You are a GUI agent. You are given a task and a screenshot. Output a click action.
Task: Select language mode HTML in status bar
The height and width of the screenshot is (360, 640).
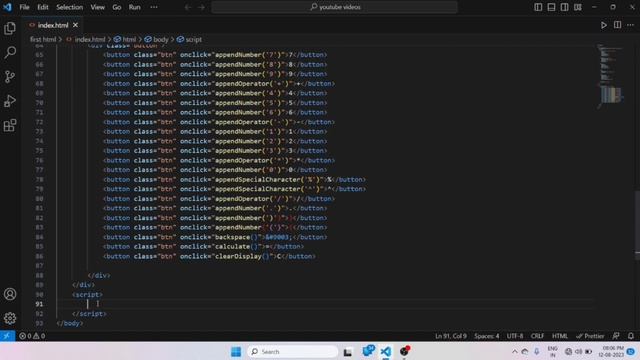(x=560, y=336)
